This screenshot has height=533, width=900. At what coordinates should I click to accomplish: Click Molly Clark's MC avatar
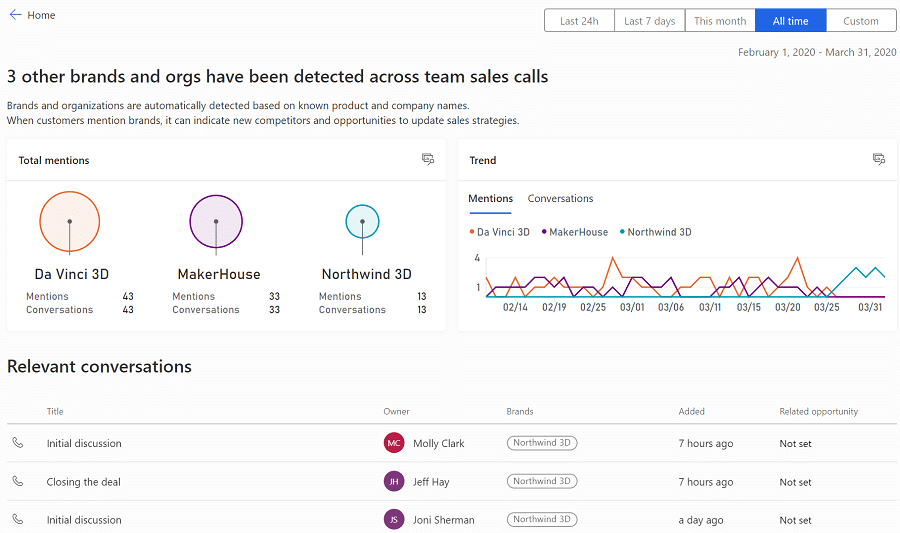(394, 443)
